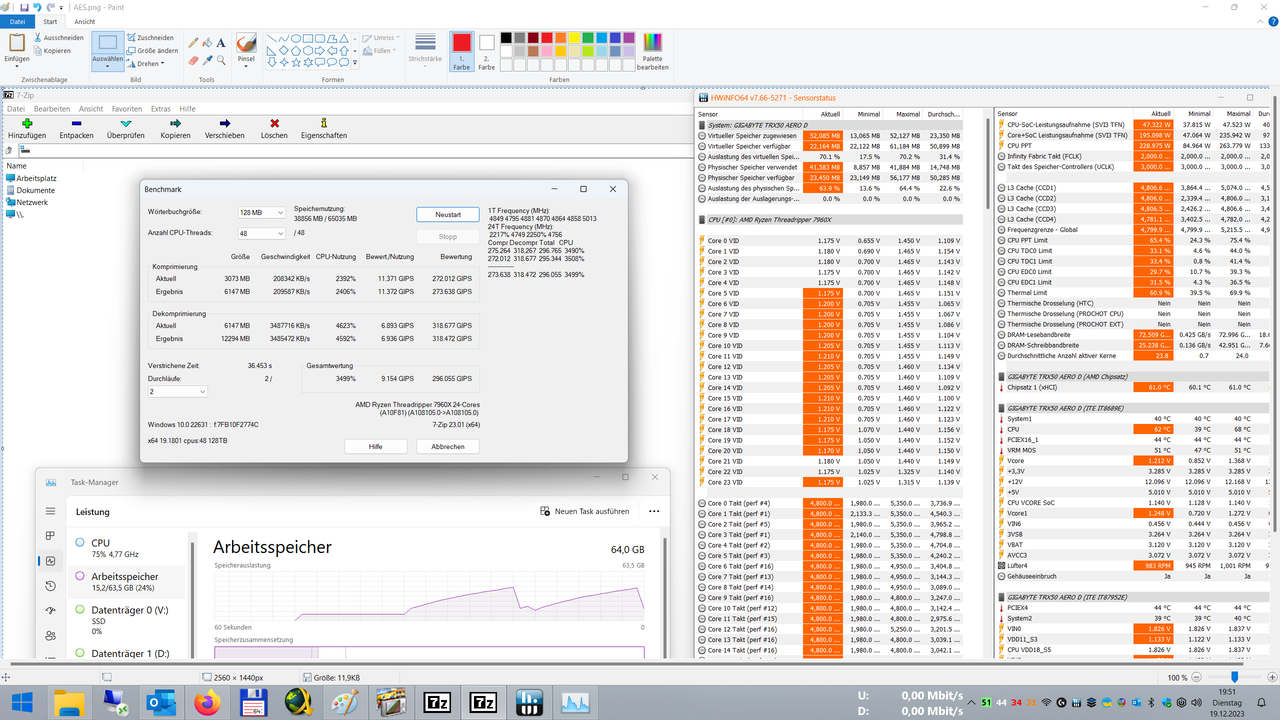Open Wörterbuchgröße 128 MB dropdown
Image resolution: width=1280 pixels, height=720 pixels.
pyautogui.click(x=262, y=212)
